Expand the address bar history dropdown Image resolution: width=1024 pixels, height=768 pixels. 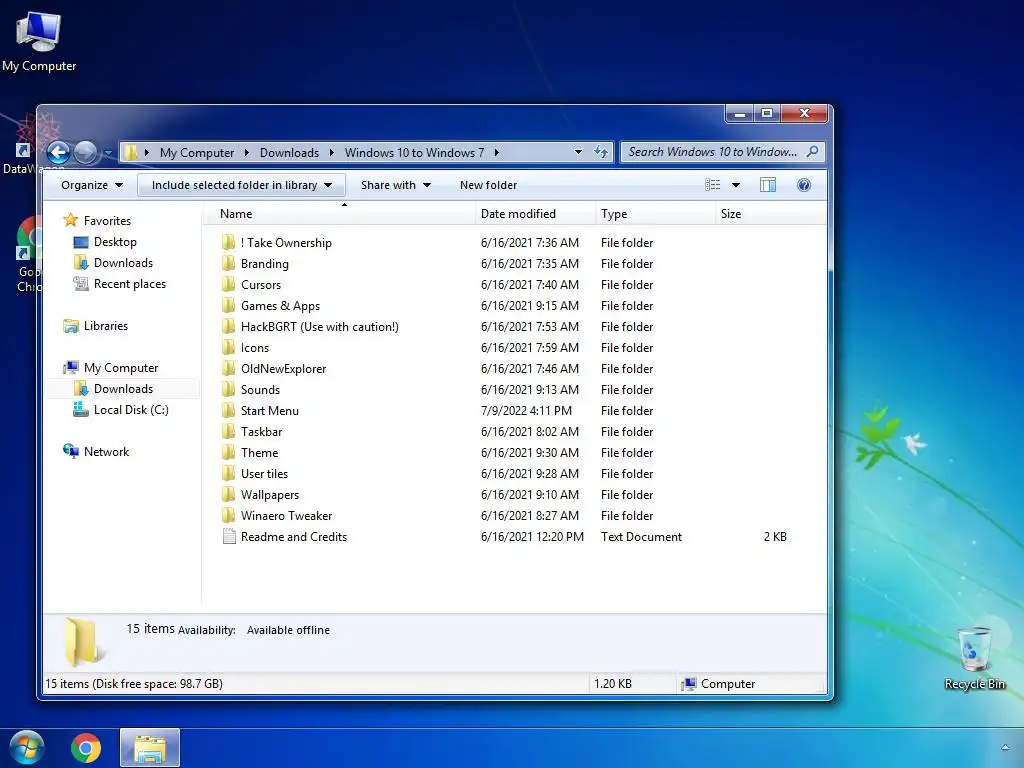point(578,152)
